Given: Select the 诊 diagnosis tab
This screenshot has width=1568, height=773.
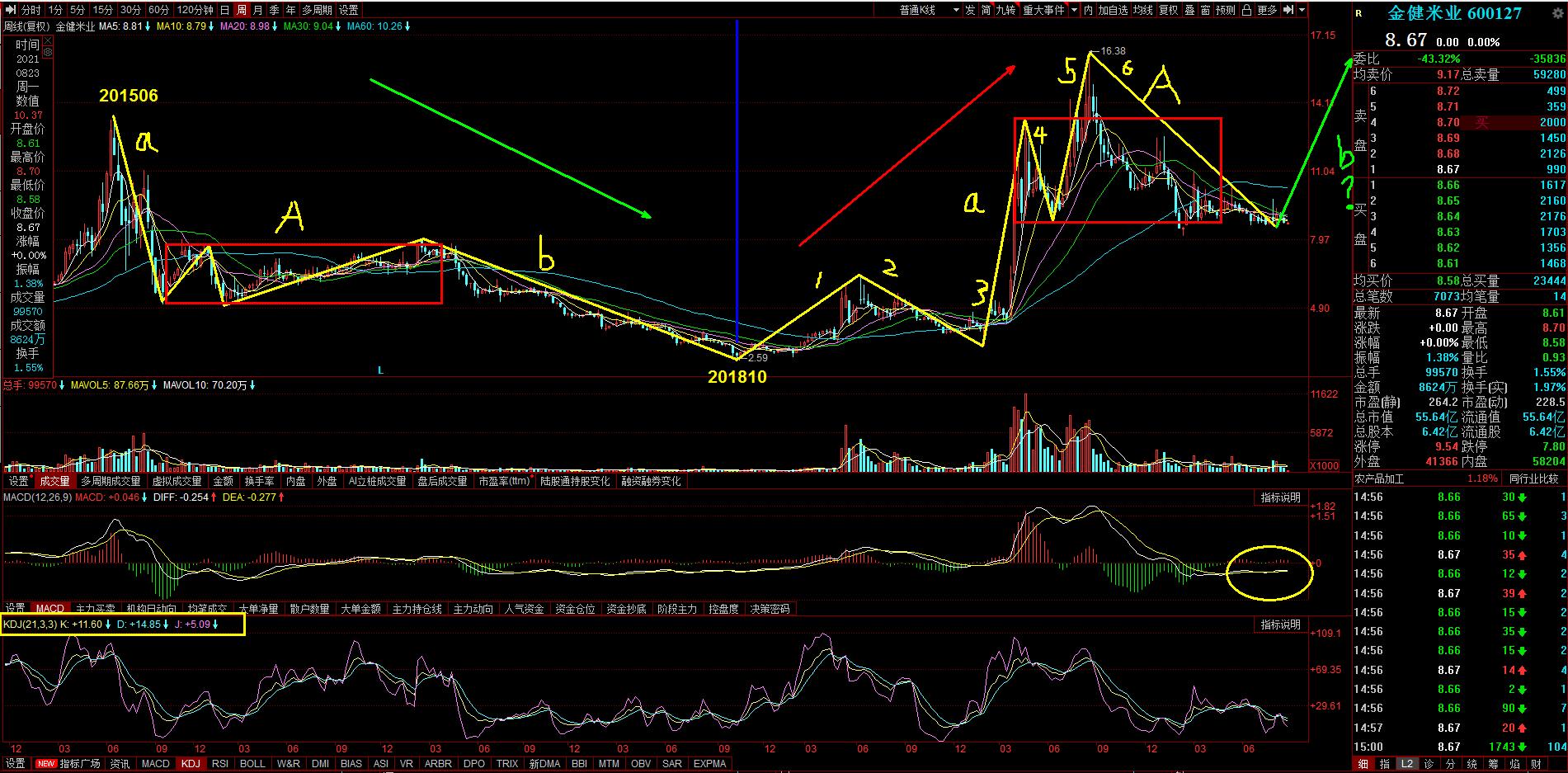Looking at the screenshot, I should [1428, 764].
